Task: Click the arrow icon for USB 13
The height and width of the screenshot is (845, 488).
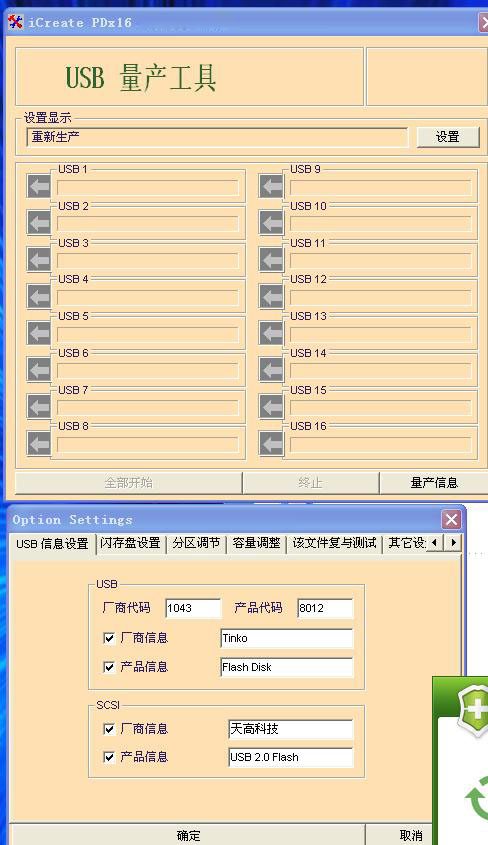Action: pyautogui.click(x=271, y=333)
